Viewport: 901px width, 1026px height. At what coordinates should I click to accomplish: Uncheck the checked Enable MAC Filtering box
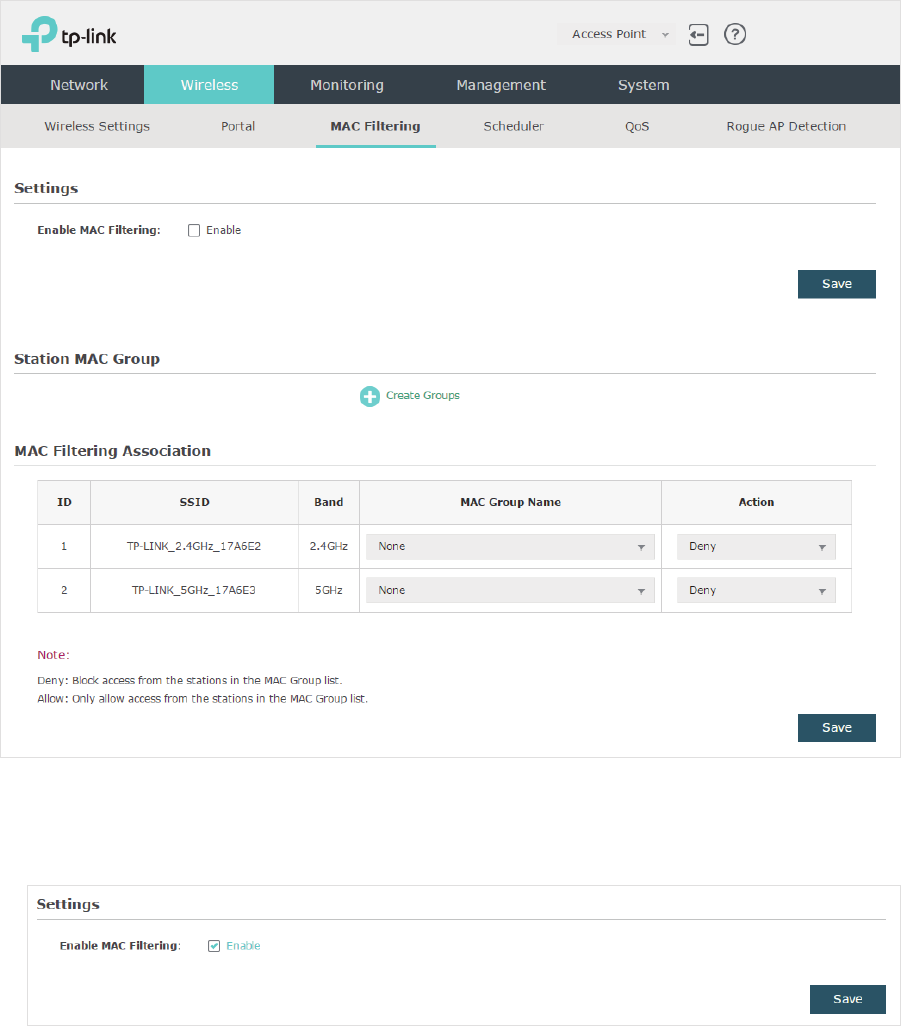[214, 946]
